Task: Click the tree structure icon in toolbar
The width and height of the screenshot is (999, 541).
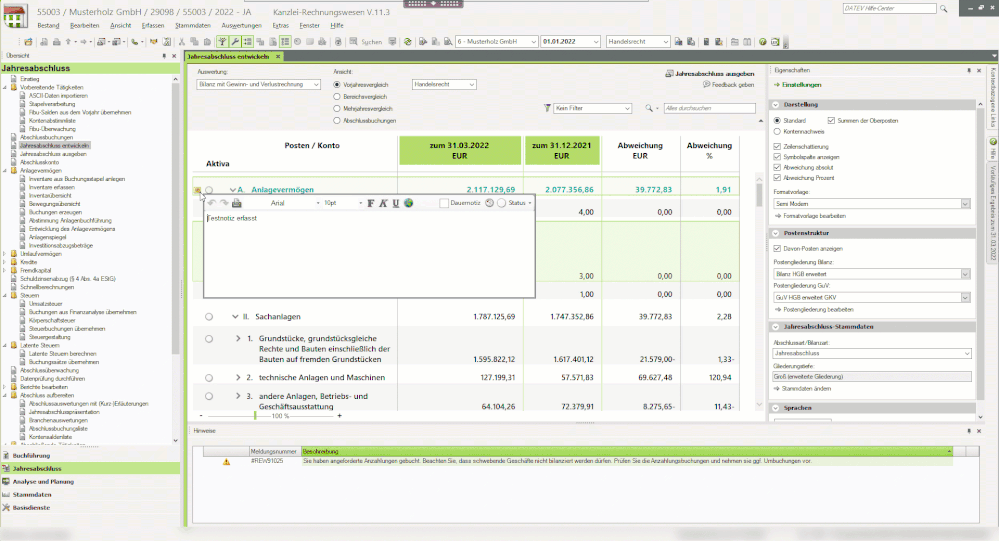Action: [x=222, y=42]
